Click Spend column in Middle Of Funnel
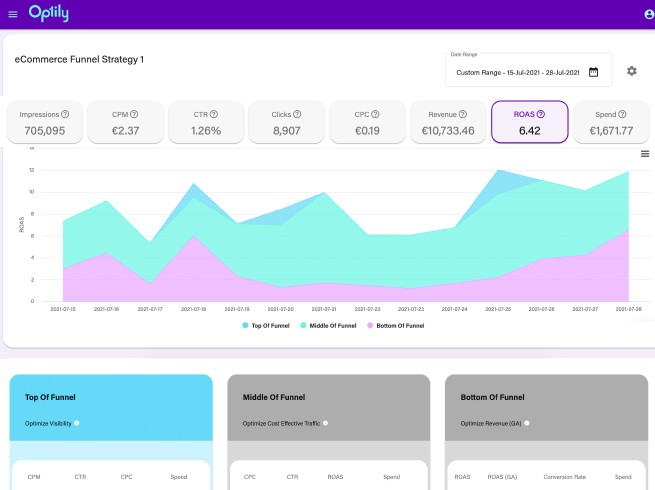Viewport: 655px width, 490px height. coord(391,477)
